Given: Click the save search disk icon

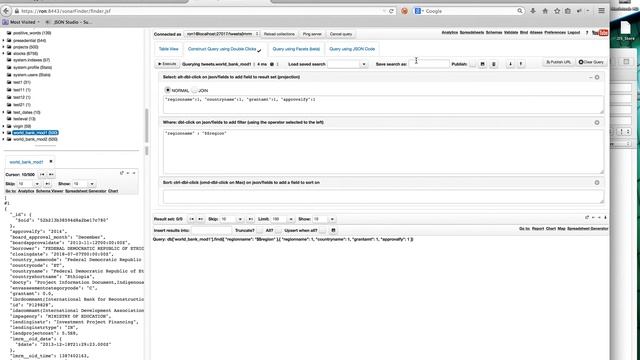Looking at the screenshot, I should tap(482, 64).
